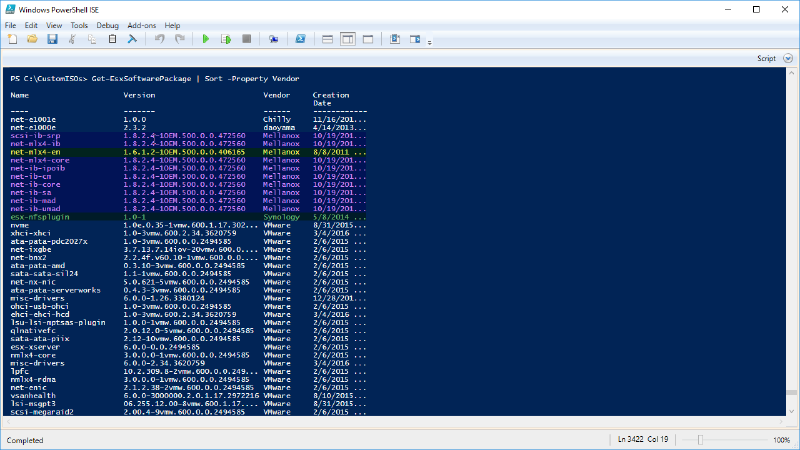
Task: Click the Name column header
Action: pyautogui.click(x=19, y=95)
